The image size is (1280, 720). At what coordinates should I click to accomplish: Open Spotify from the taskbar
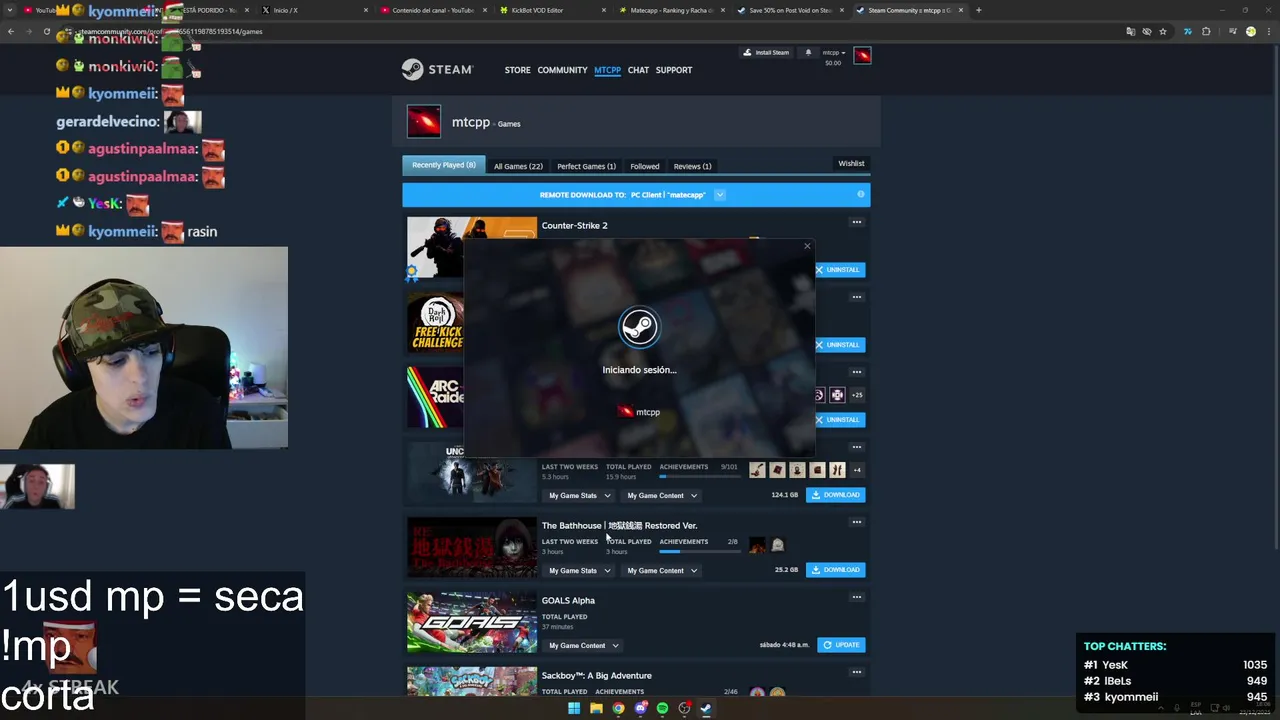click(662, 708)
